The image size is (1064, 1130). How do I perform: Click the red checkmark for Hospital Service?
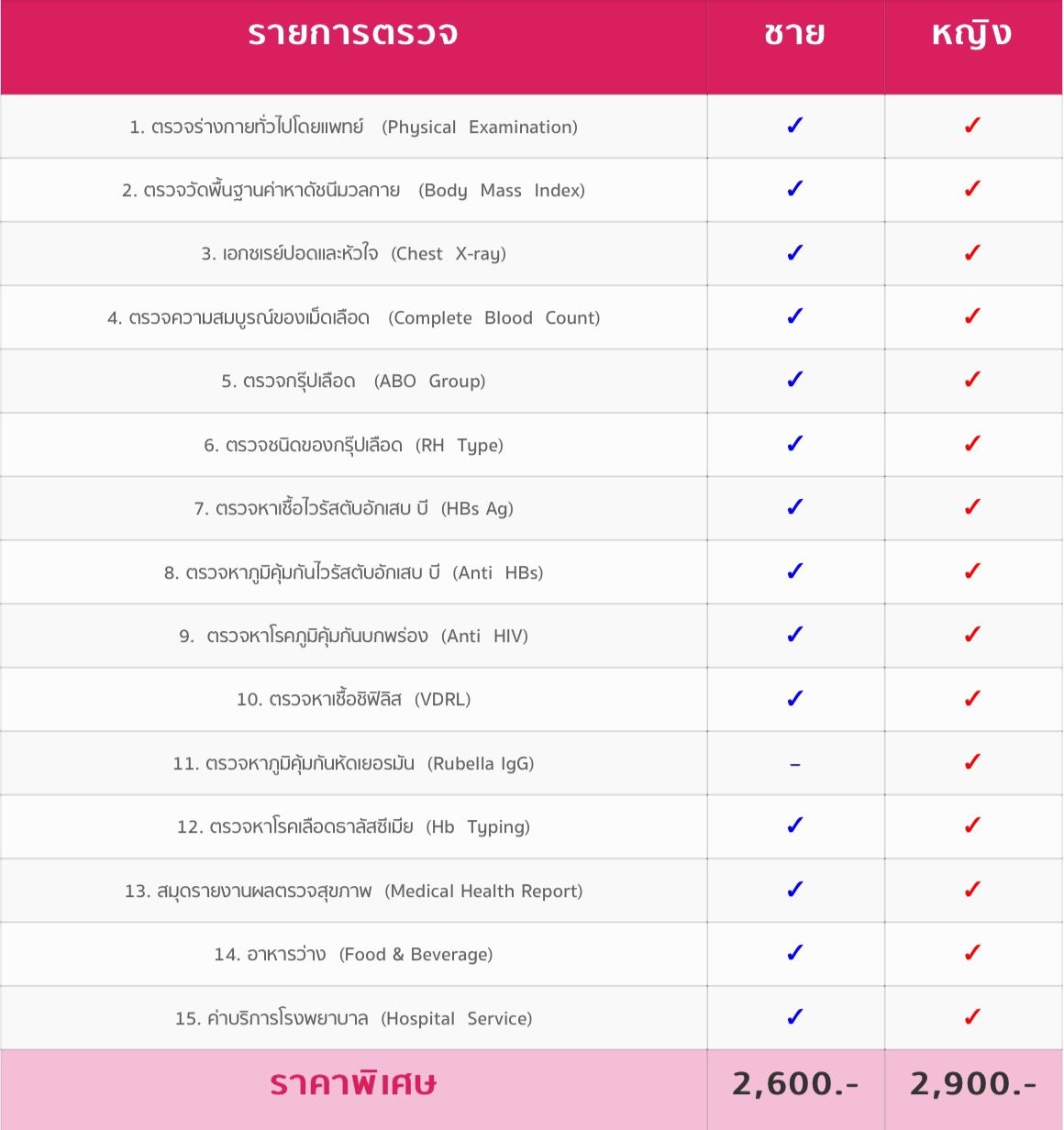pyautogui.click(x=972, y=1017)
